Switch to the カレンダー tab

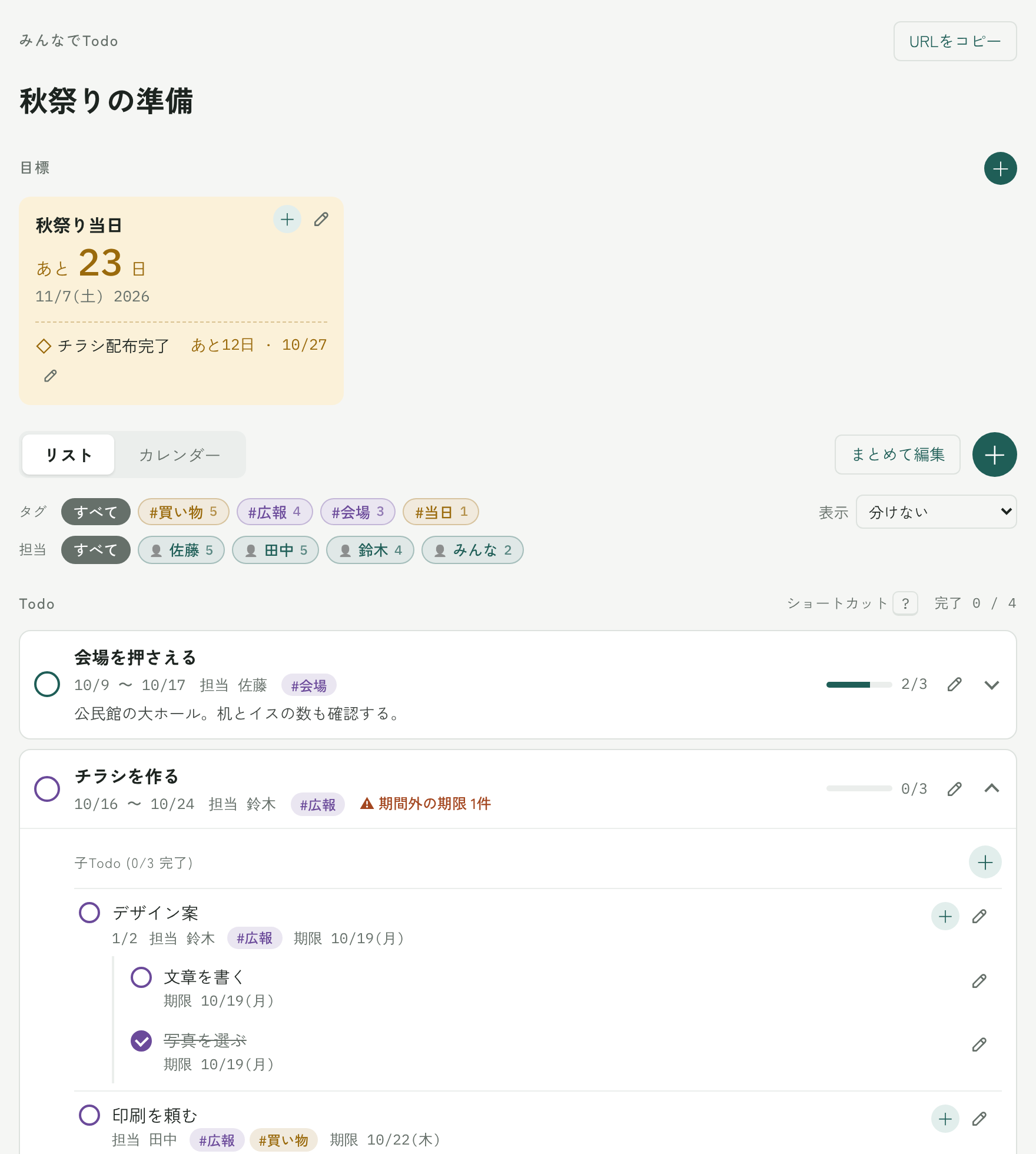click(180, 455)
